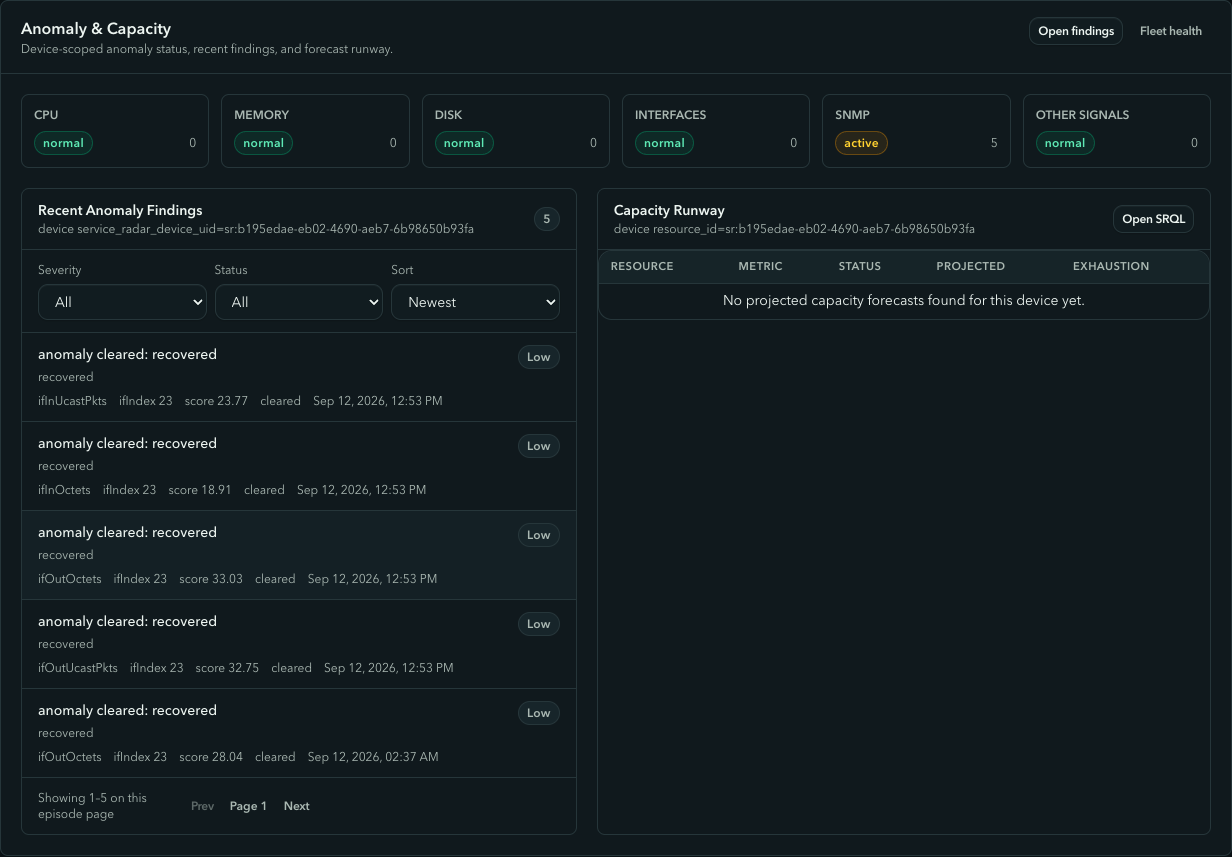Image resolution: width=1232 pixels, height=857 pixels.
Task: Click the Open SRQL button
Action: pos(1153,219)
